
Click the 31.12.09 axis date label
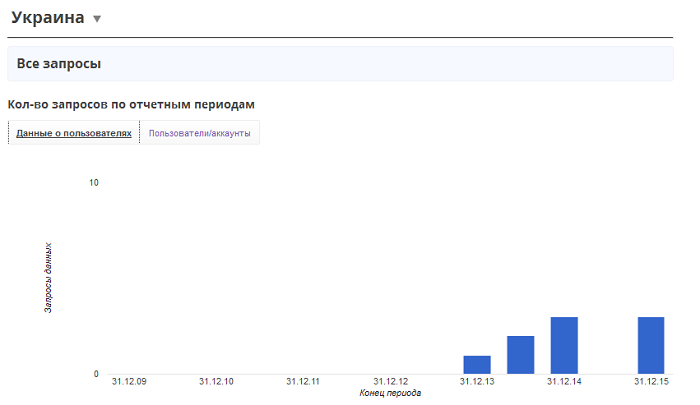coord(129,382)
